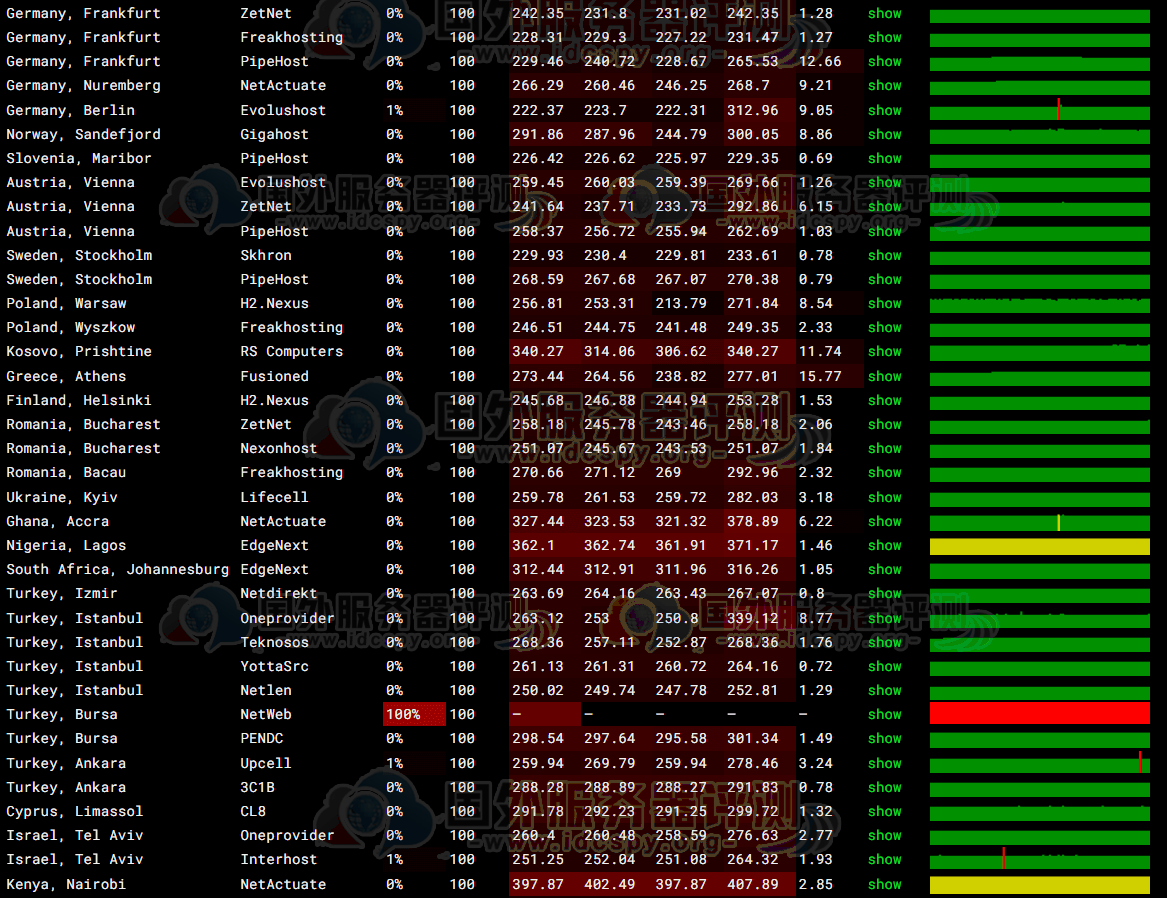Click the yellow graph bar for Nigeria, Lagos
This screenshot has width=1167, height=898.
coord(1040,546)
